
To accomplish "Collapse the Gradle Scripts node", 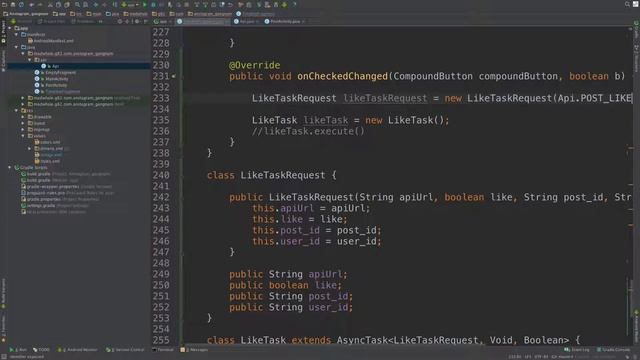I will tap(10, 167).
